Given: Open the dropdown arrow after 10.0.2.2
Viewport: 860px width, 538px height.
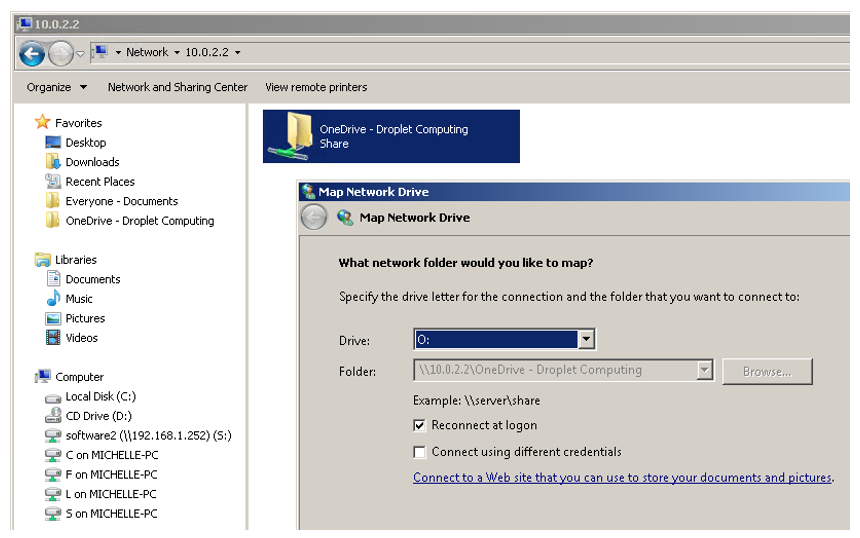Looking at the screenshot, I should tap(237, 53).
